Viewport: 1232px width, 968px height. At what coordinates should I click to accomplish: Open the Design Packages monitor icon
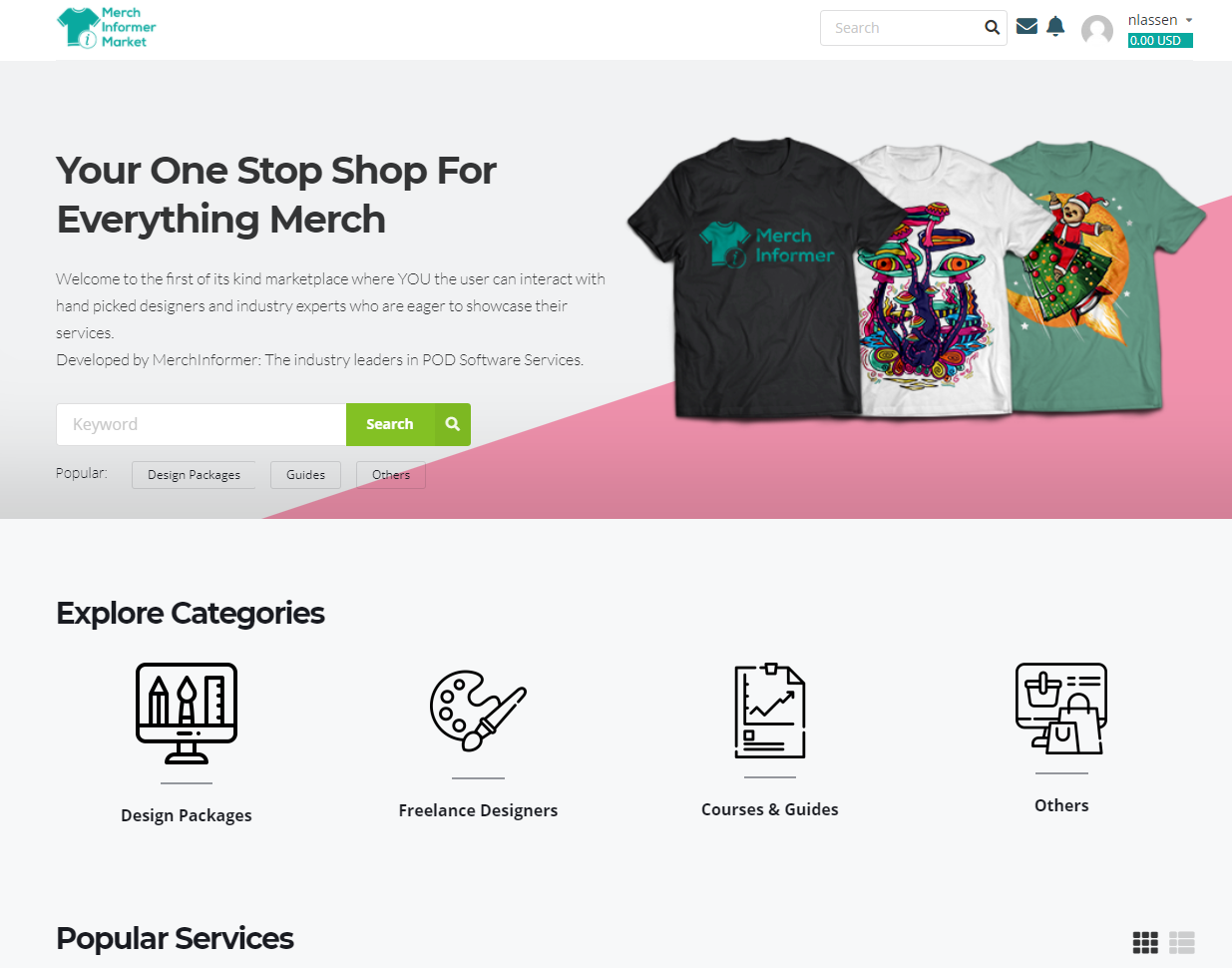(x=187, y=713)
